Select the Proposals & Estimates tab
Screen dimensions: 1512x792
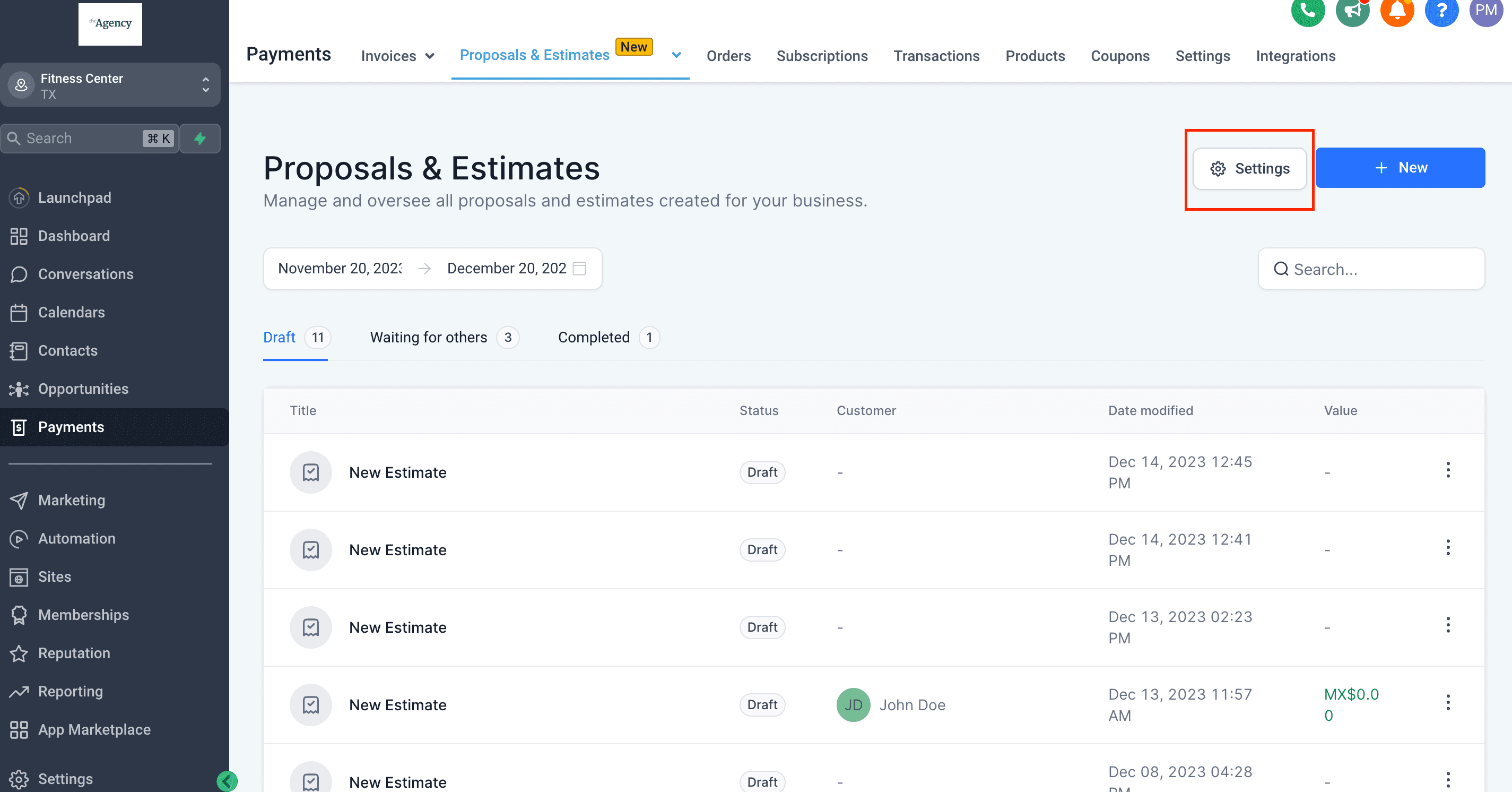coord(534,55)
